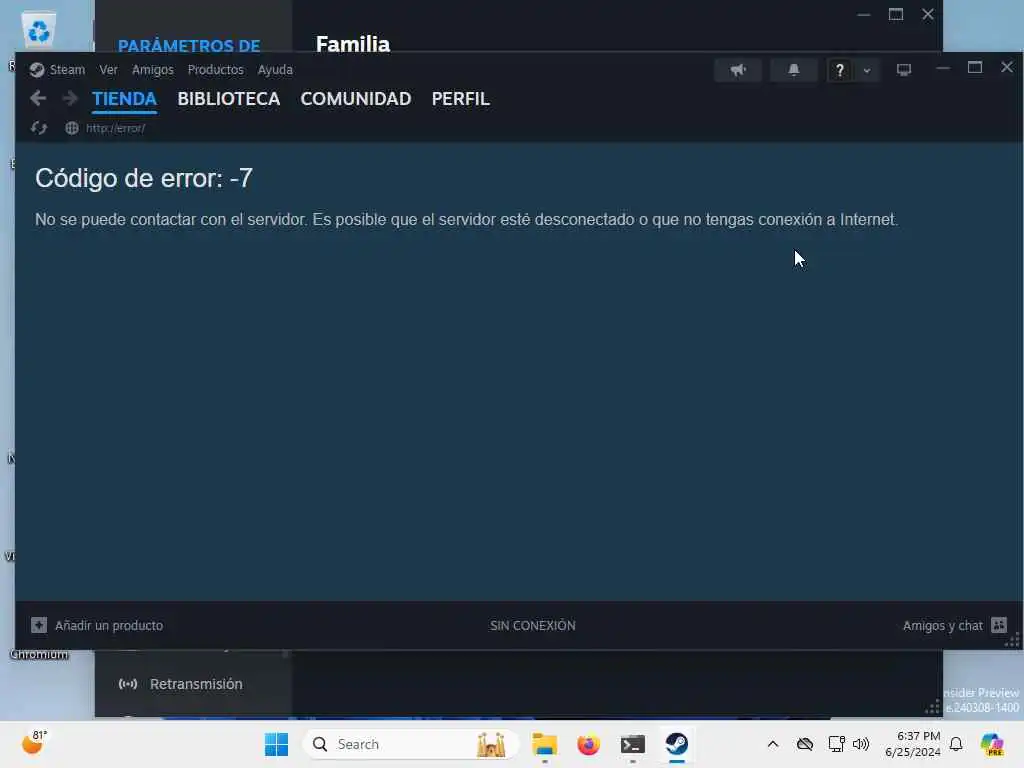Click the plus icon for adding product

(39, 625)
